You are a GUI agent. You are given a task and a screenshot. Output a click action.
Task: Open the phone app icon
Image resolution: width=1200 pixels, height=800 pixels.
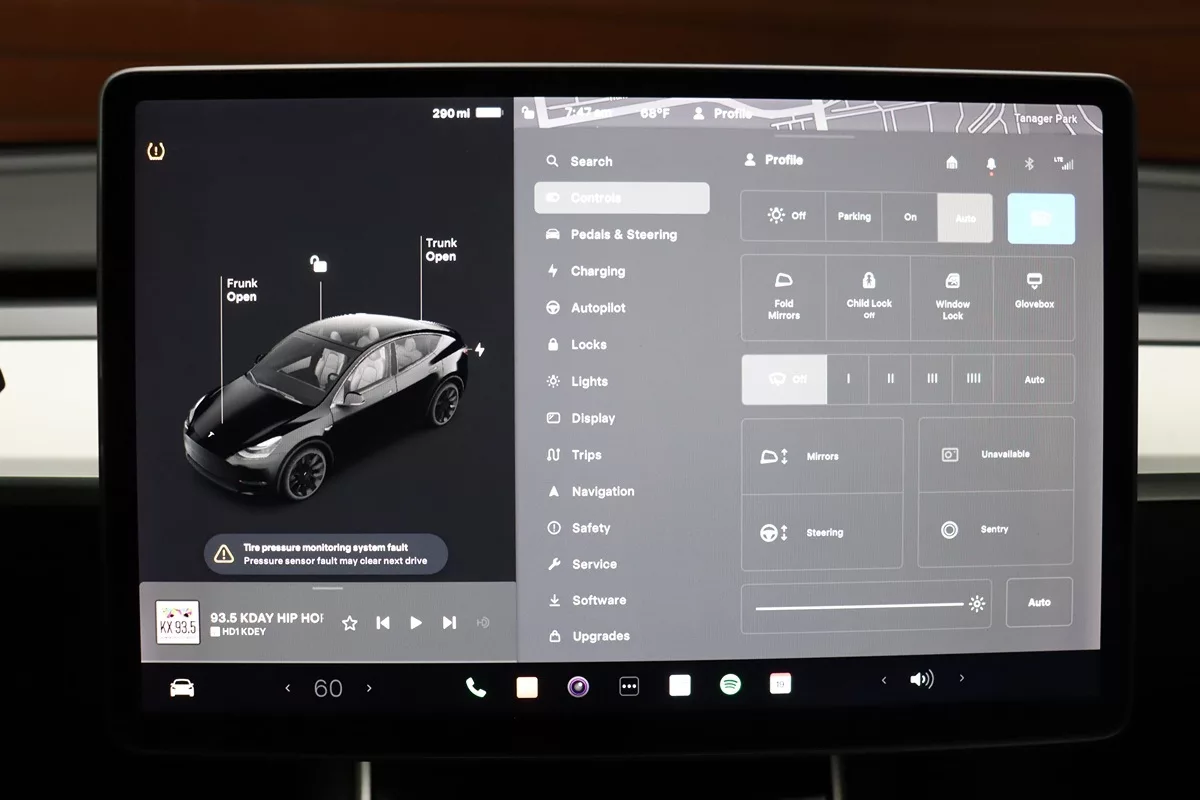click(x=476, y=687)
